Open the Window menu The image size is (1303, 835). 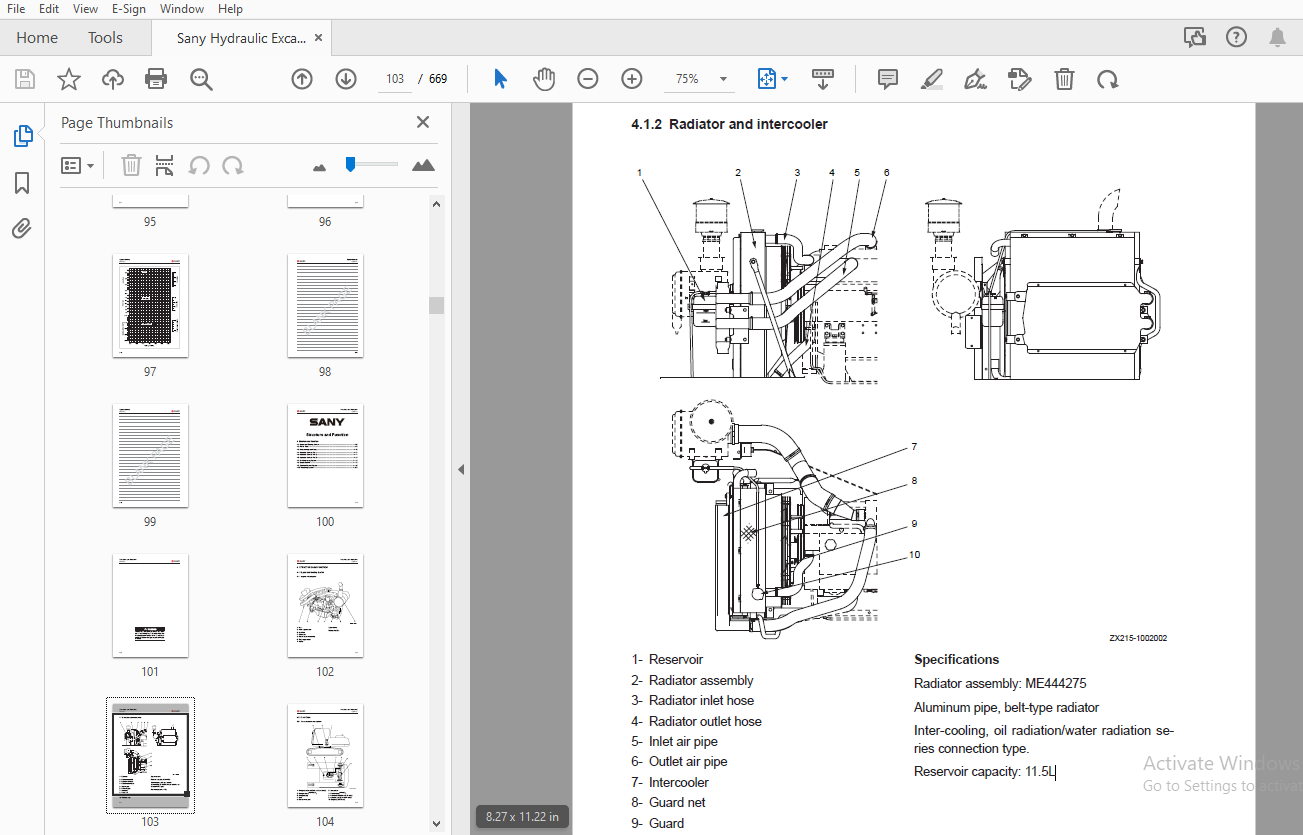tap(182, 9)
